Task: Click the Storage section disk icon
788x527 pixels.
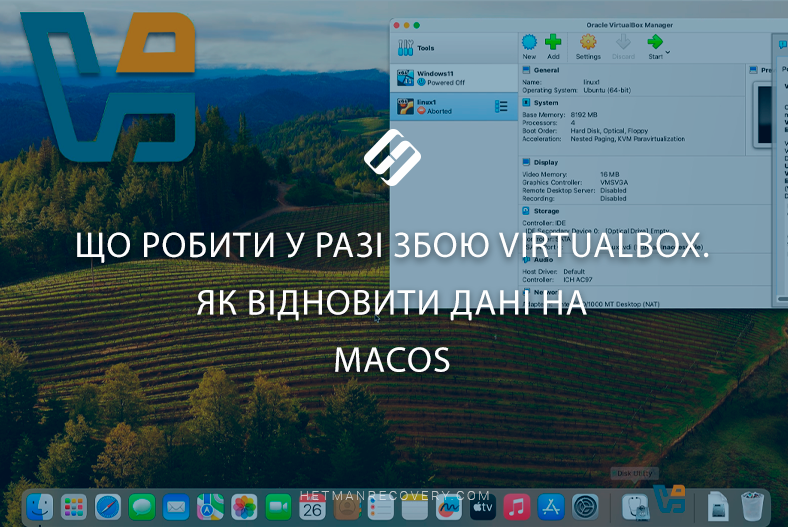Action: [x=526, y=211]
